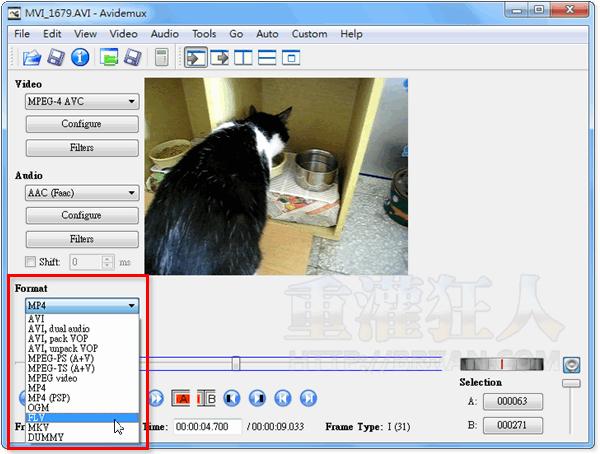Go to previous black frame
The image size is (600, 454).
[x=232, y=398]
